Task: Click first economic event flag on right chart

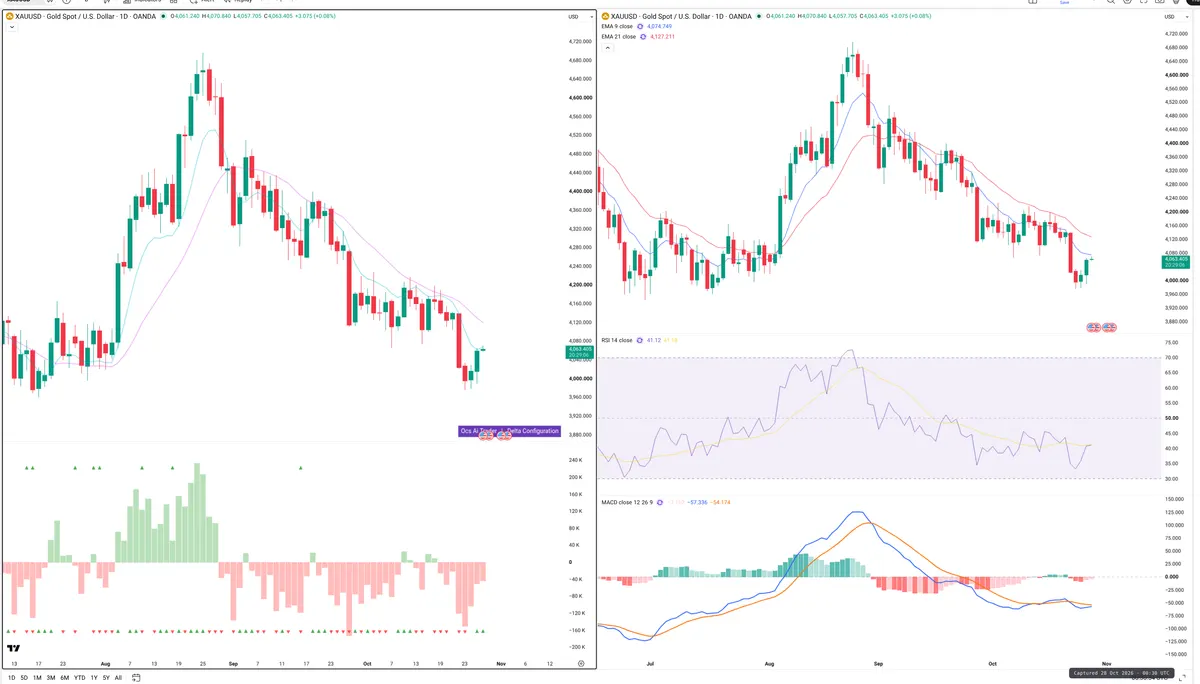Action: [x=1093, y=327]
